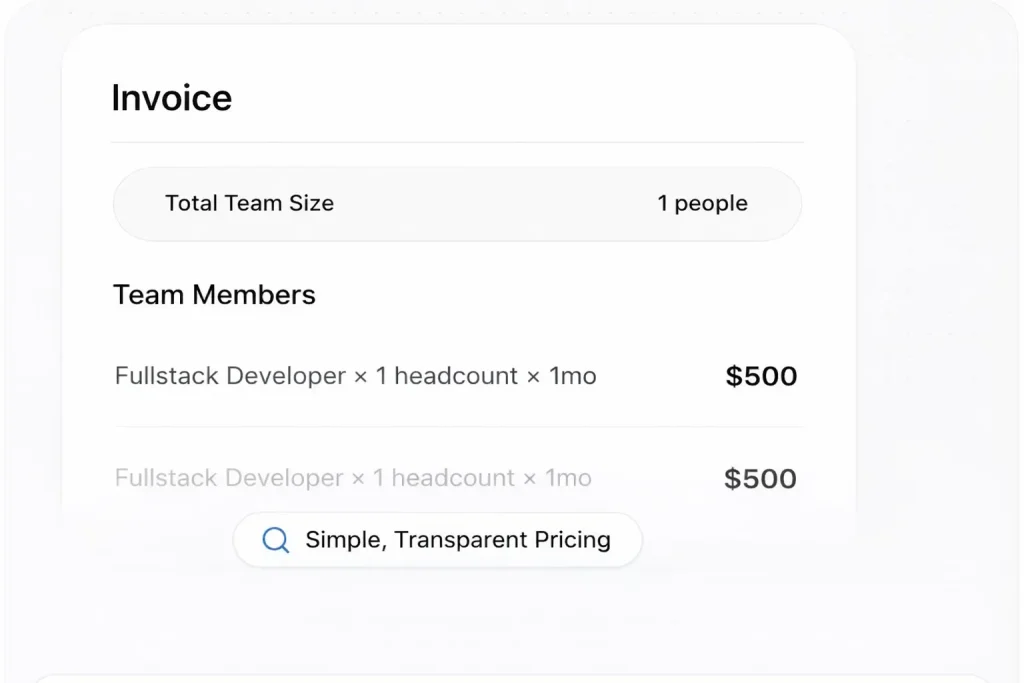Select "Fullstack Developer" role in first line item
Image resolution: width=1024 pixels, height=683 pixels.
[230, 376]
